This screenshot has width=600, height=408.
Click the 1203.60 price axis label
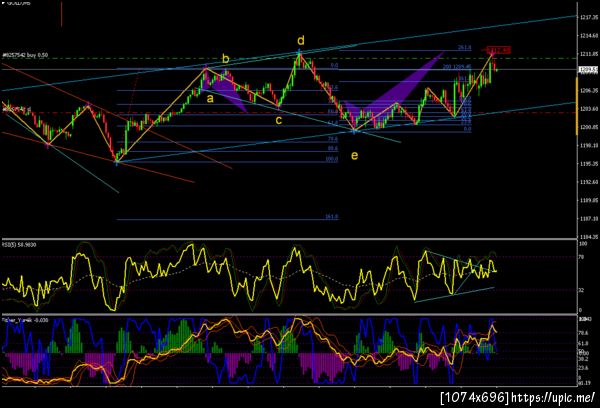[589, 109]
